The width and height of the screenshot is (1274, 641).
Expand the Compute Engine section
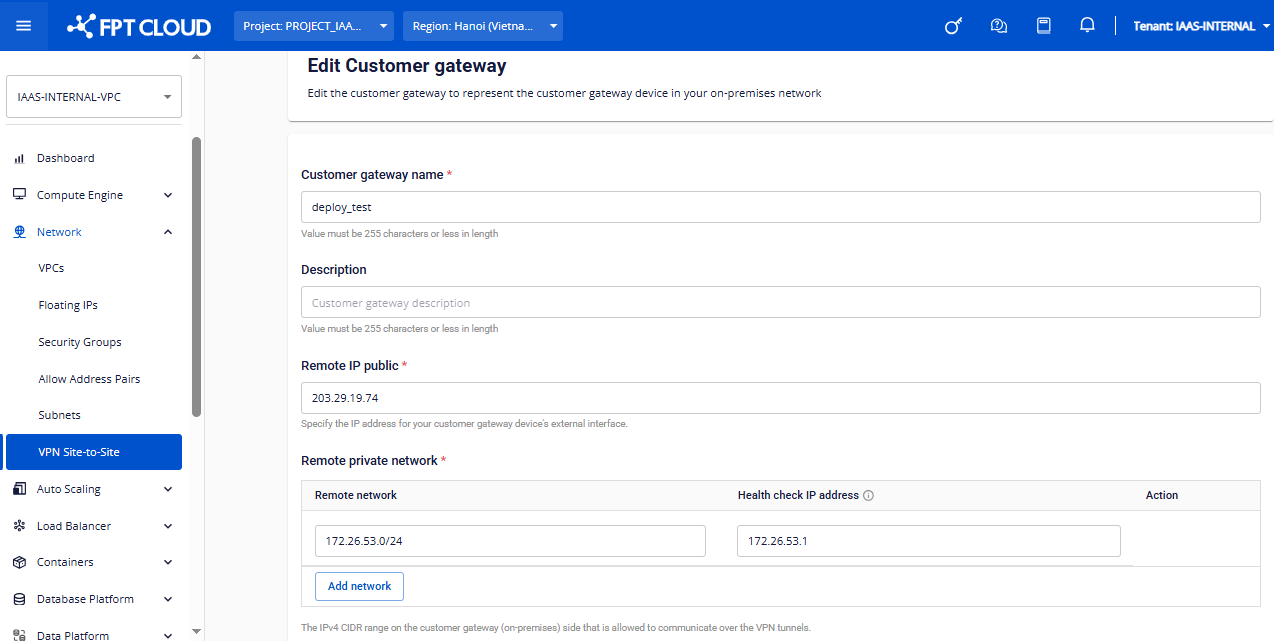coord(167,195)
